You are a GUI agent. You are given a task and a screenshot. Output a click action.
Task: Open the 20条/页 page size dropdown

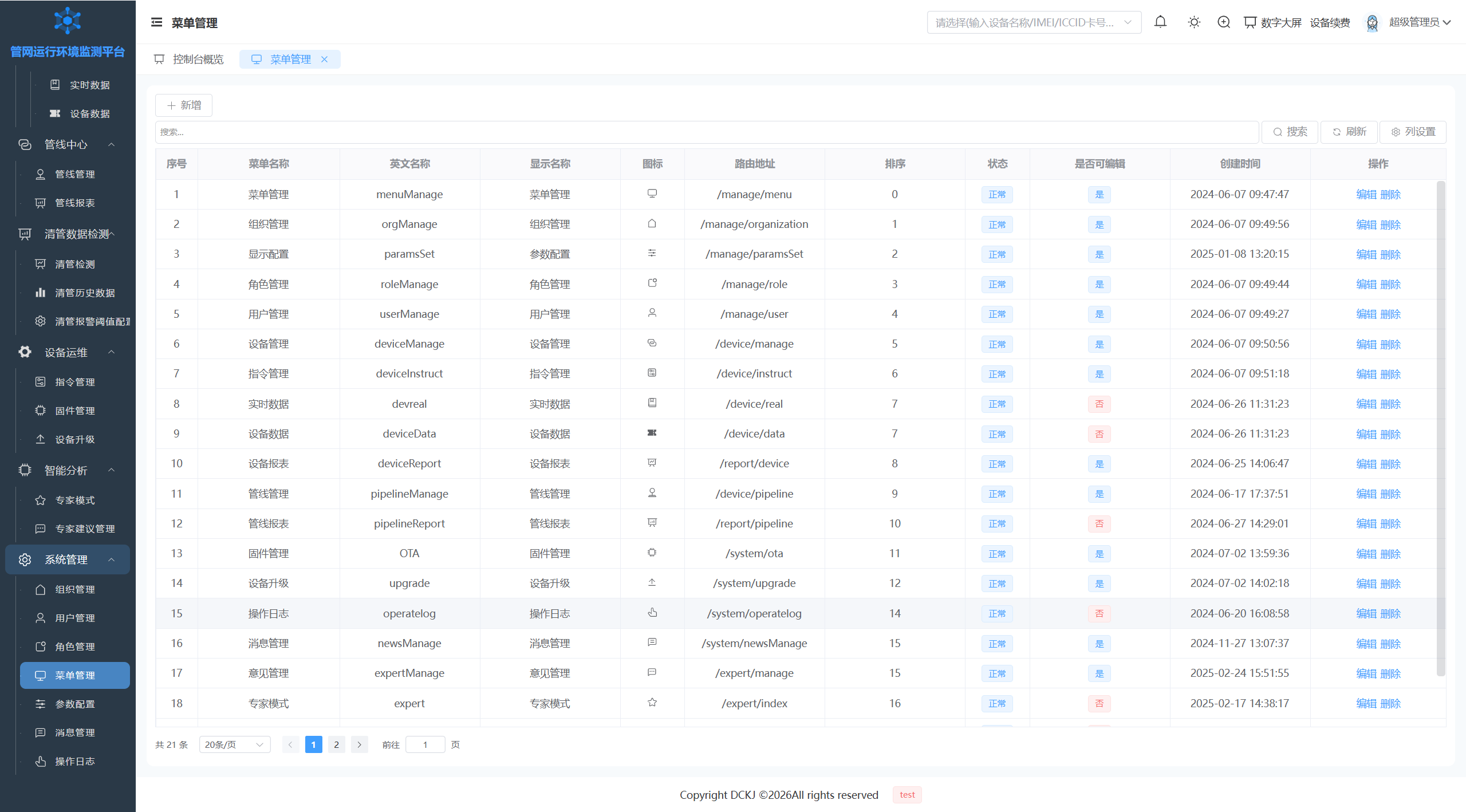[x=234, y=744]
